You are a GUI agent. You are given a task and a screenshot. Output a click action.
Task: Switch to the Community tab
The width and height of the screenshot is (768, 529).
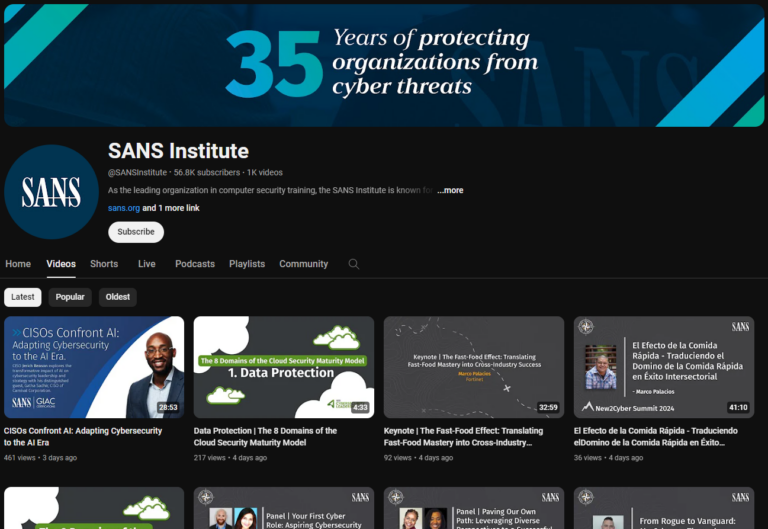click(303, 264)
